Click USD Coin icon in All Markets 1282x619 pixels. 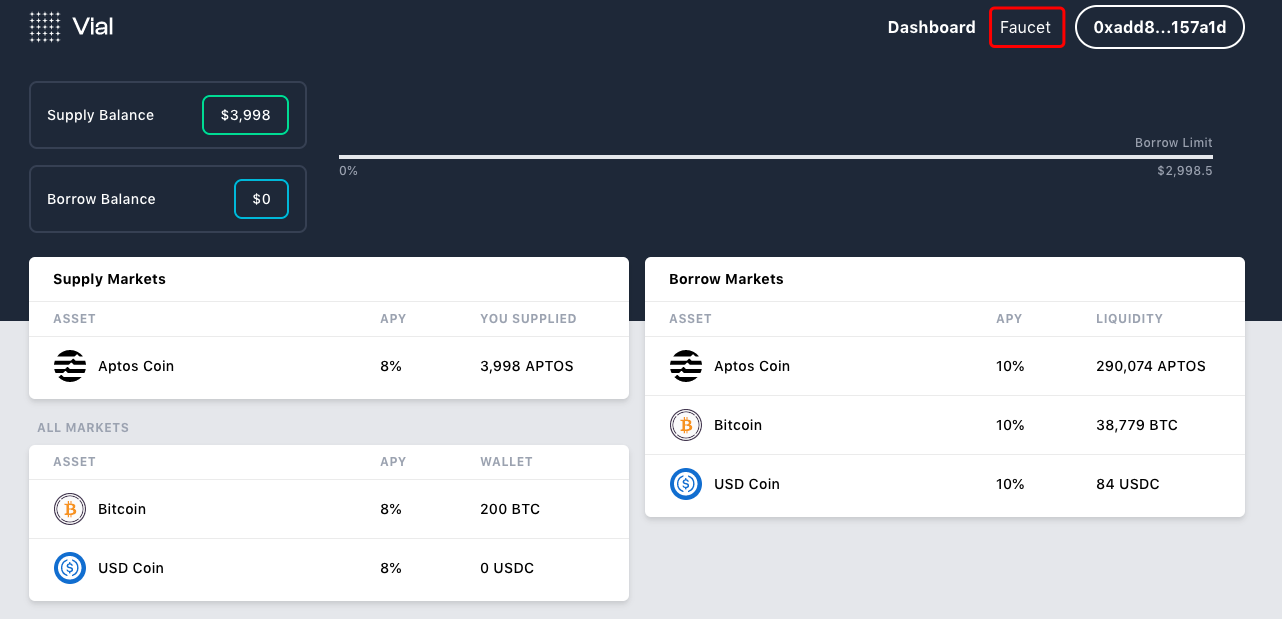70,568
